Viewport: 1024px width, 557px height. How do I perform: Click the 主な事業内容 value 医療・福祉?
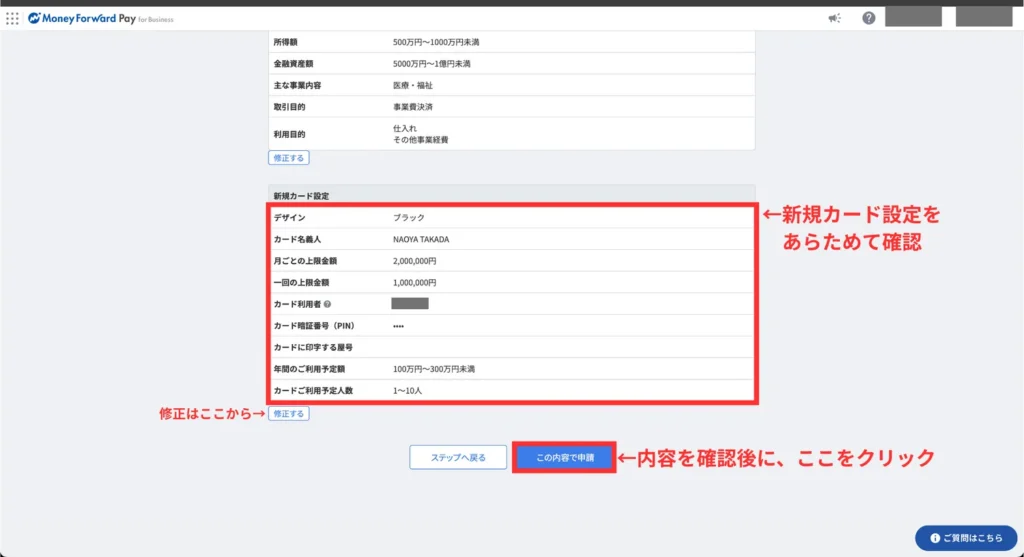(413, 86)
